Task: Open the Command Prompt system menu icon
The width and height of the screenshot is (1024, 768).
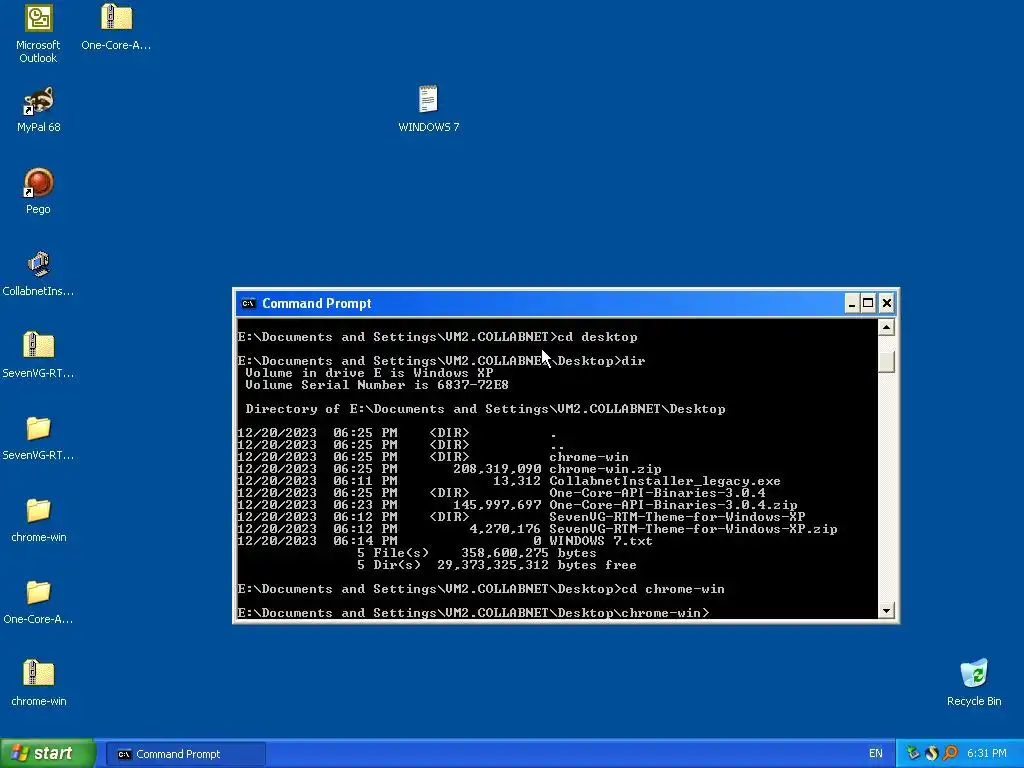Action: pyautogui.click(x=248, y=303)
